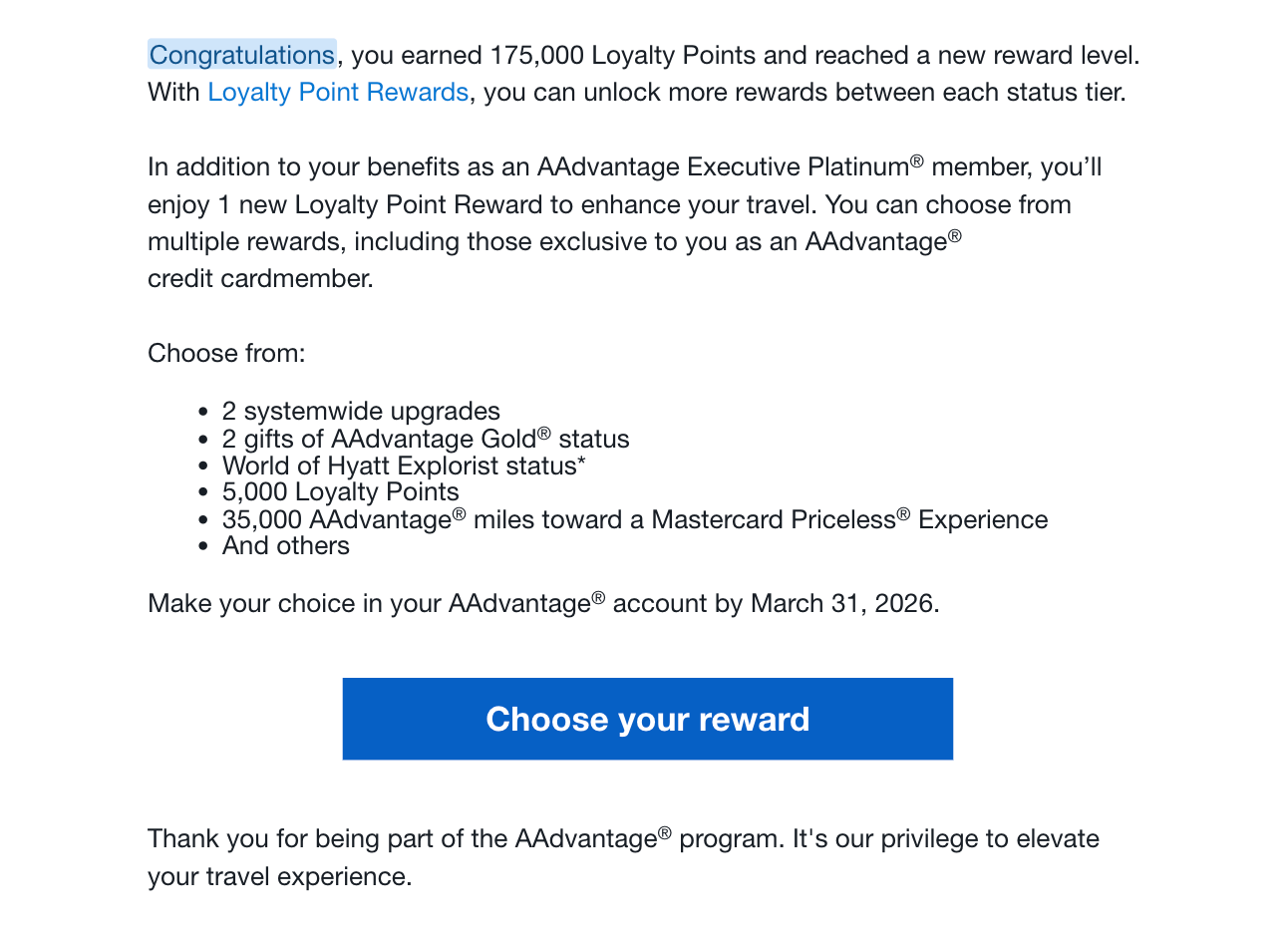
Task: Click the "Choose your reward" button
Action: [x=647, y=719]
